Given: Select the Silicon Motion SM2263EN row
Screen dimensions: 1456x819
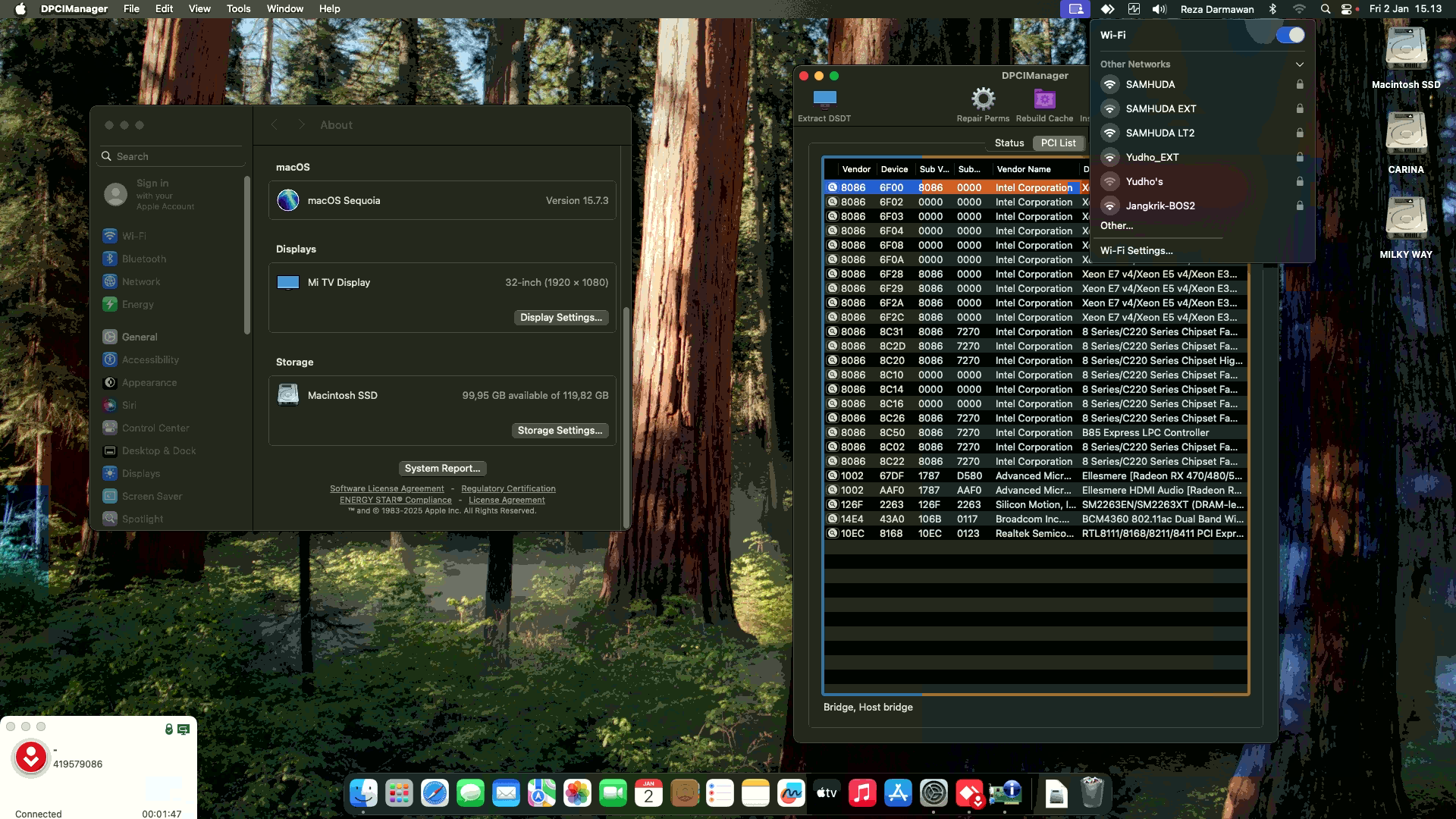Looking at the screenshot, I should (1036, 505).
